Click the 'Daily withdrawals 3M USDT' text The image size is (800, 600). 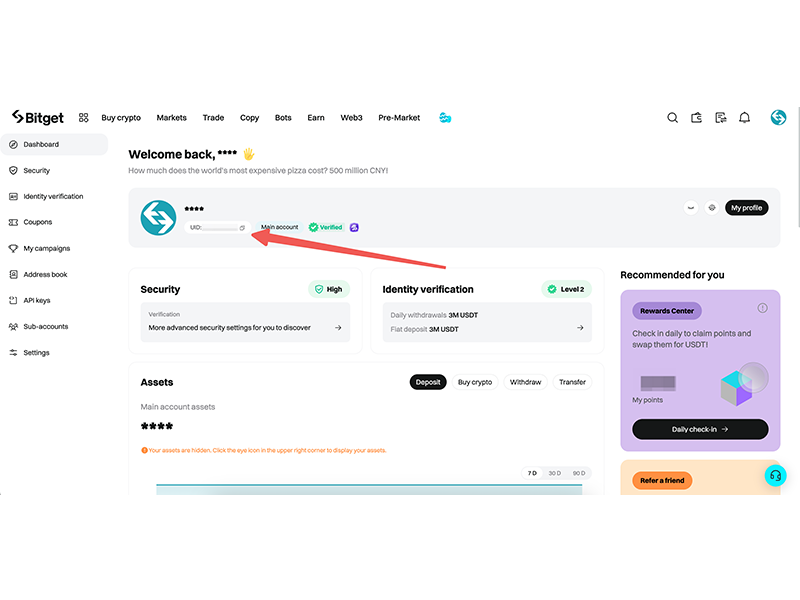point(434,315)
